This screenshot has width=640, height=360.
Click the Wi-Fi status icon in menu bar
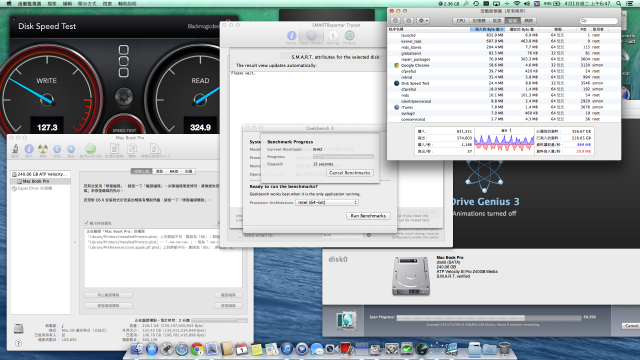(x=517, y=3)
